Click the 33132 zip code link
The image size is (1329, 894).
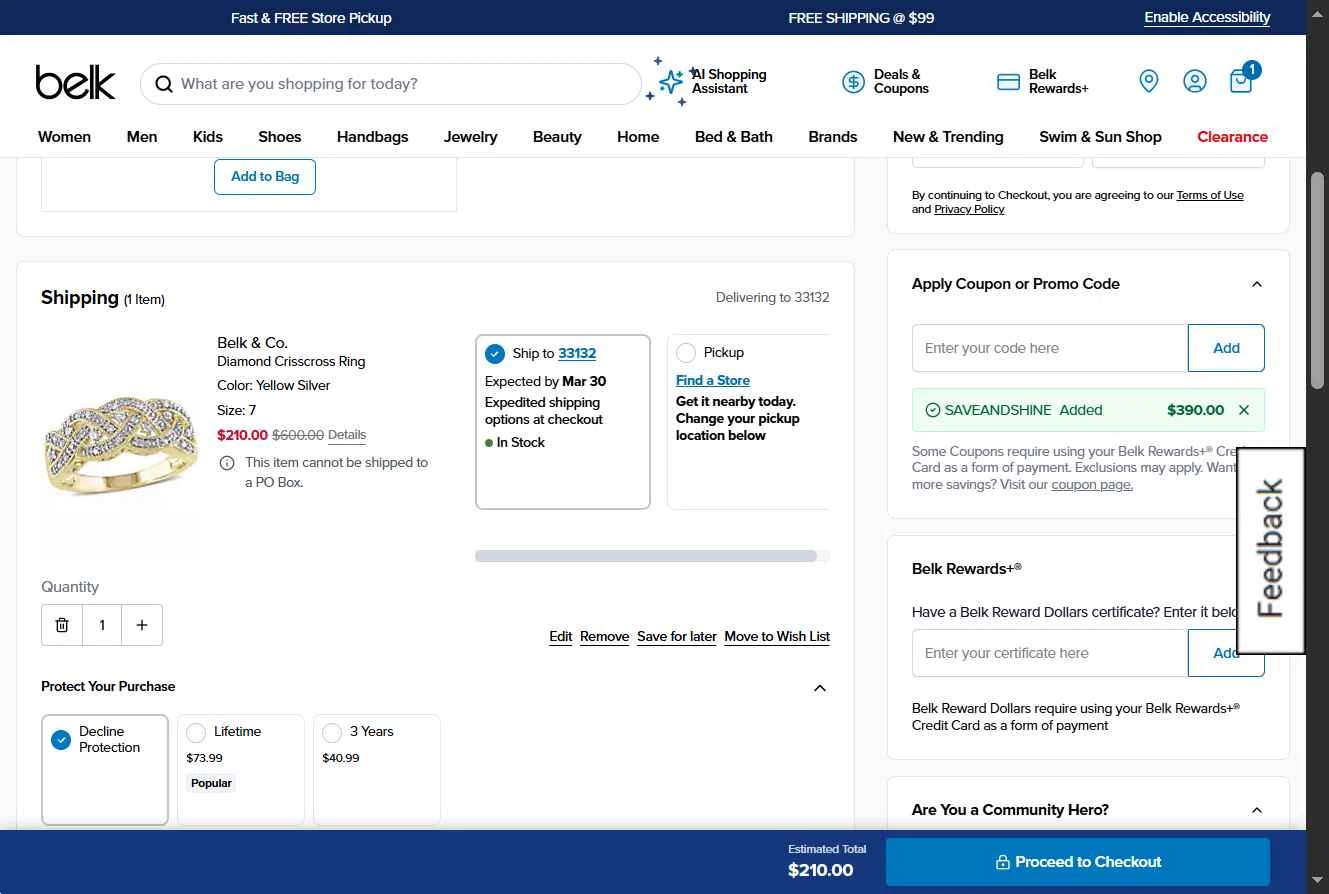[x=577, y=353]
